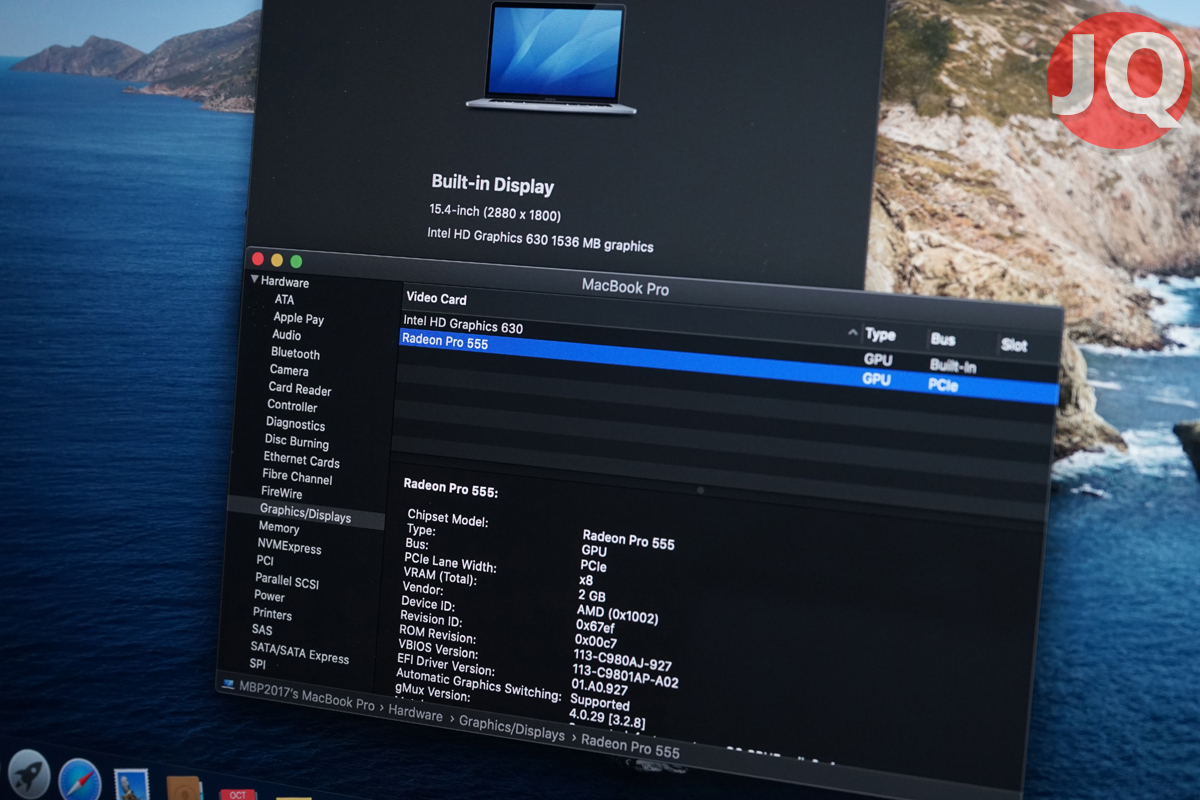
Task: Click the EFI driver version "01.A0.927"
Action: [x=599, y=688]
